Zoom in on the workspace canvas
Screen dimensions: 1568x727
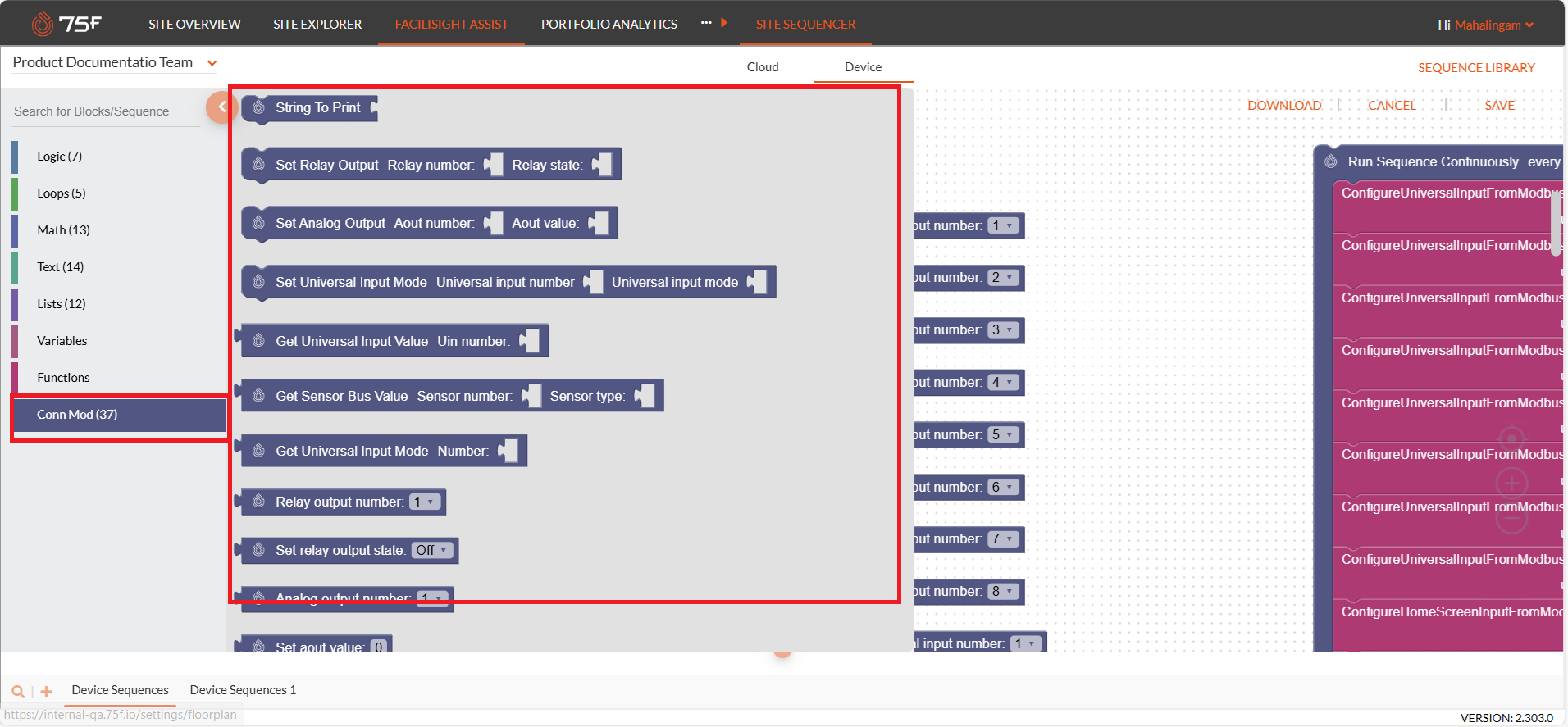(x=1512, y=483)
